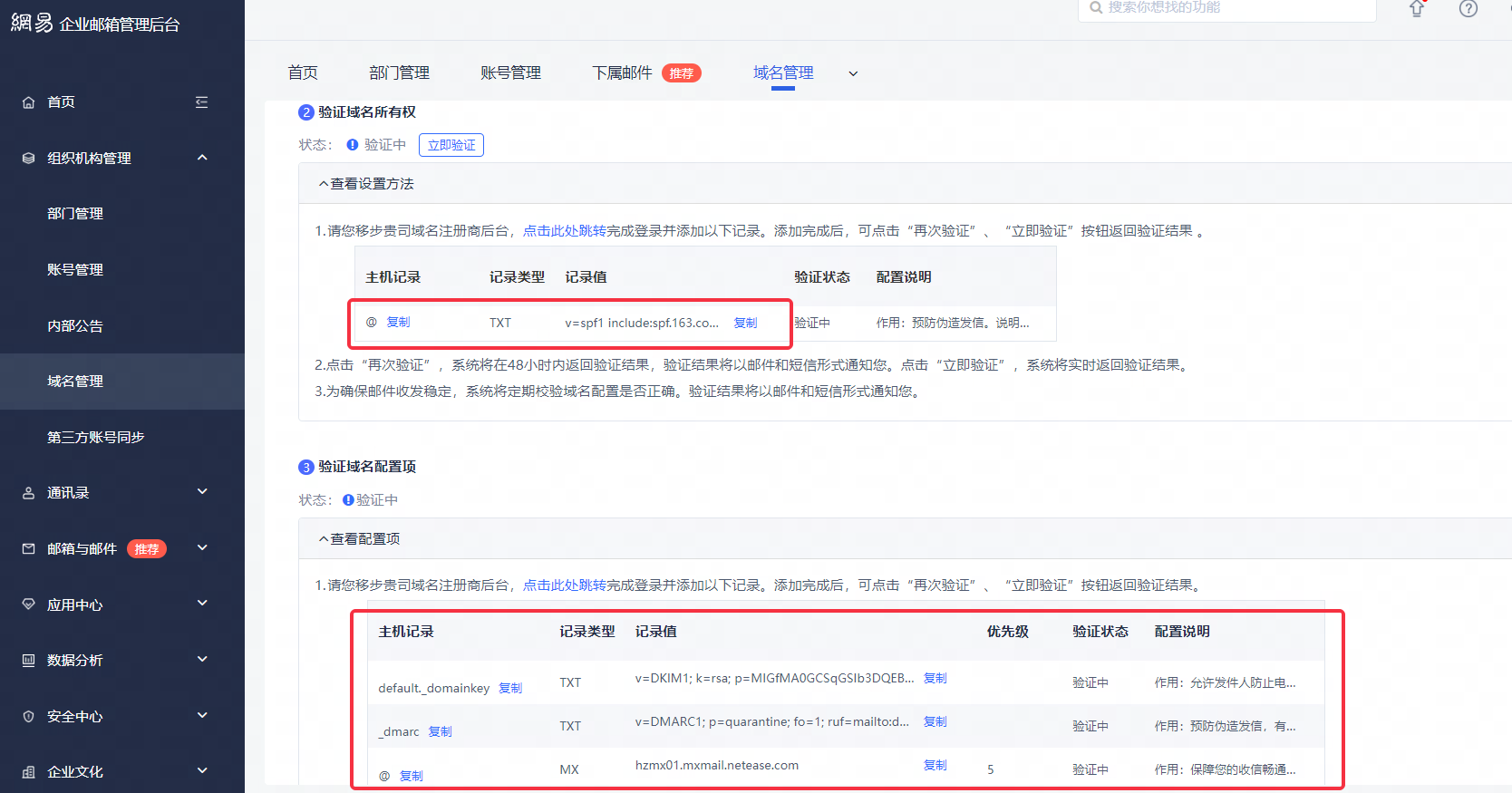Click the upload arrow icon in top bar

tap(1417, 9)
